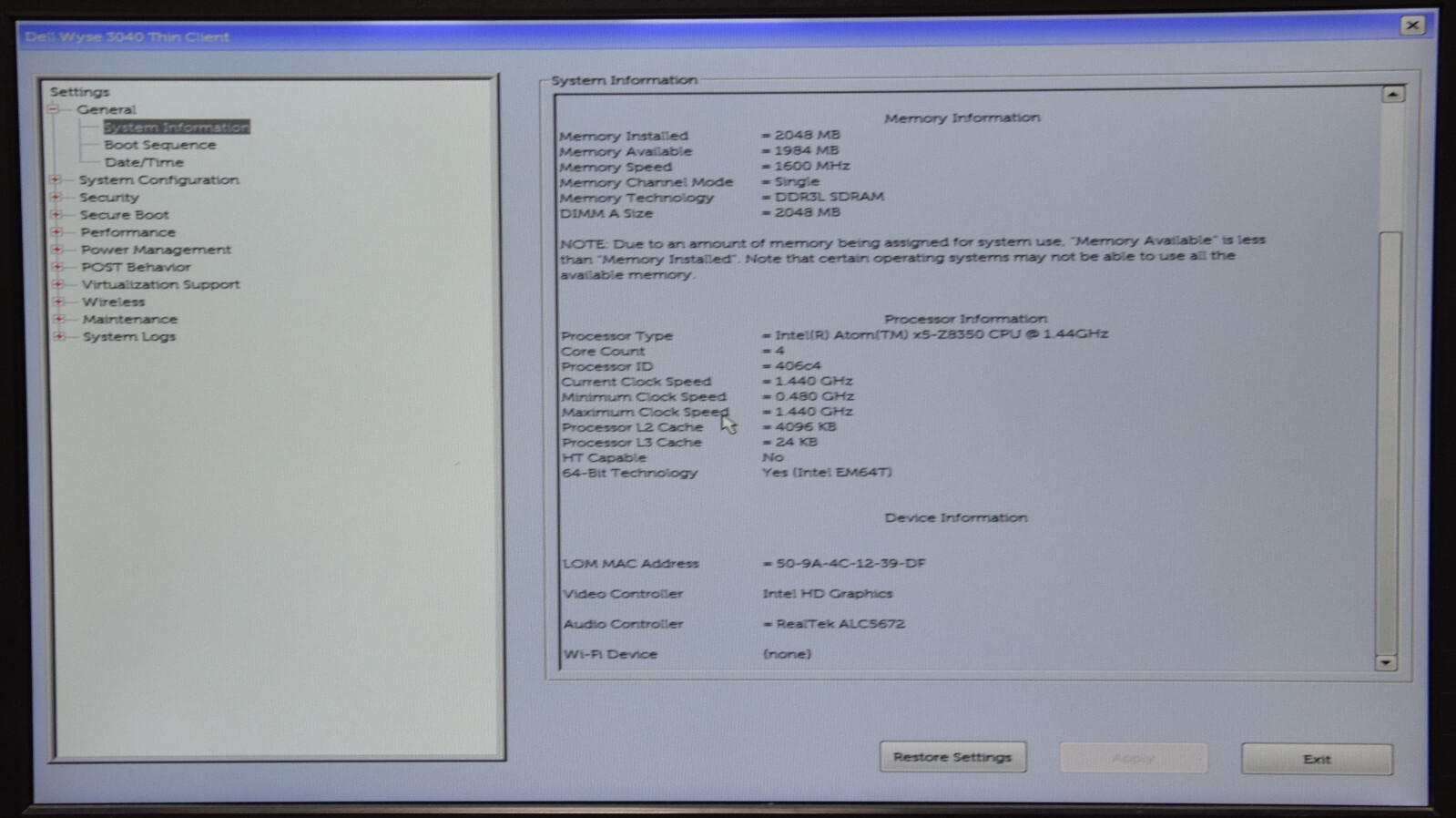The width and height of the screenshot is (1456, 818).
Task: Select the Secure Boot label
Action: tap(124, 215)
